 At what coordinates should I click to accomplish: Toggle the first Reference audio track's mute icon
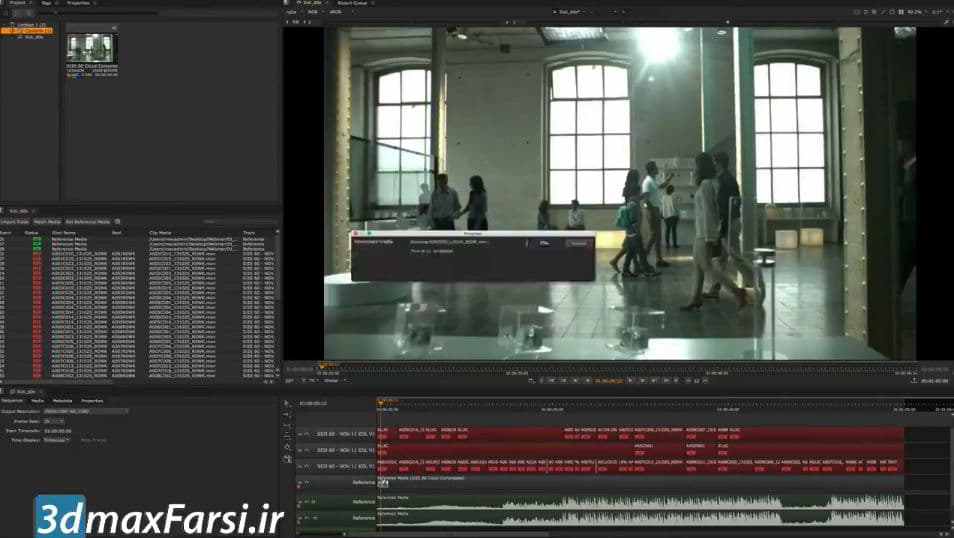click(300, 482)
